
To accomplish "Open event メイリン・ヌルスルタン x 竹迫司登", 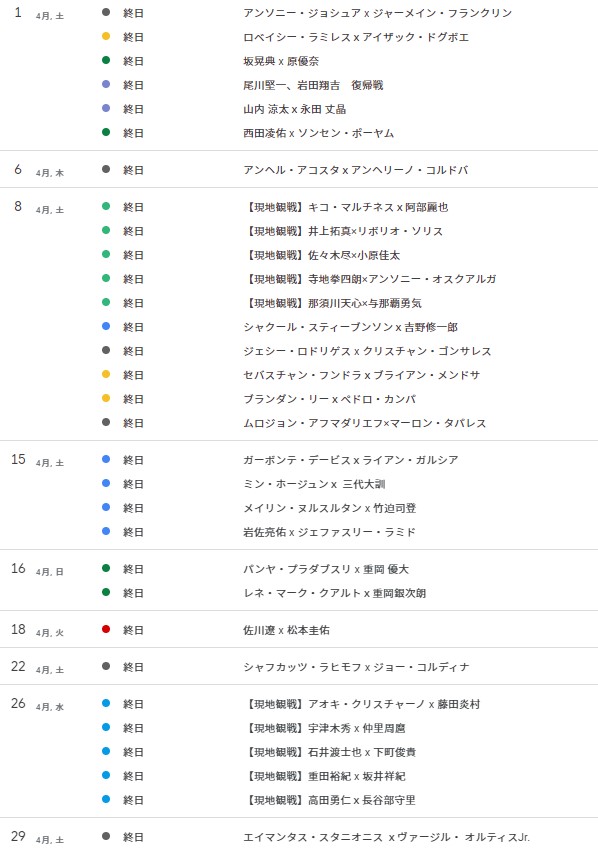I will pyautogui.click(x=330, y=508).
